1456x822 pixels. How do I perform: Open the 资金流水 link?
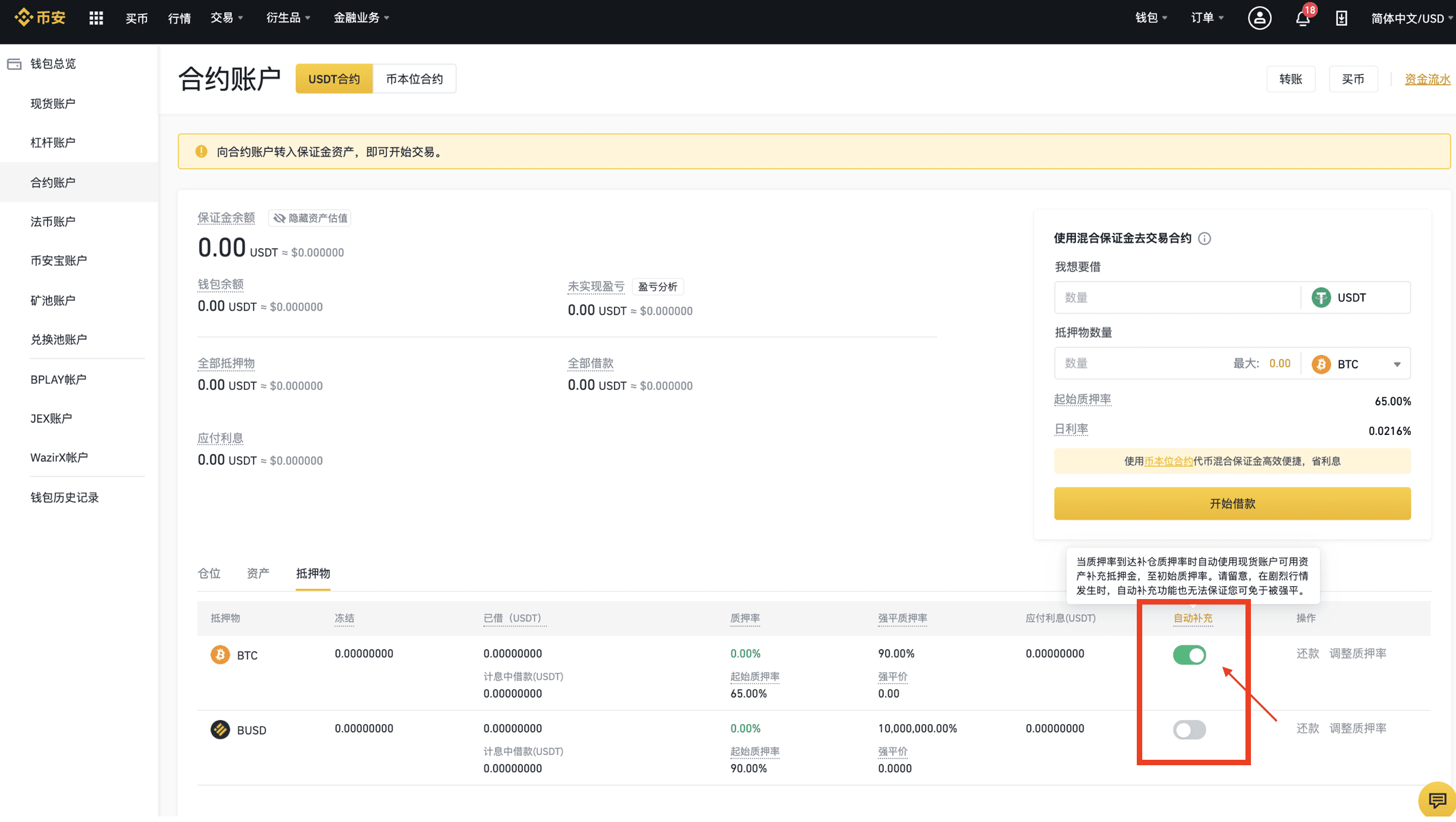[x=1427, y=80]
